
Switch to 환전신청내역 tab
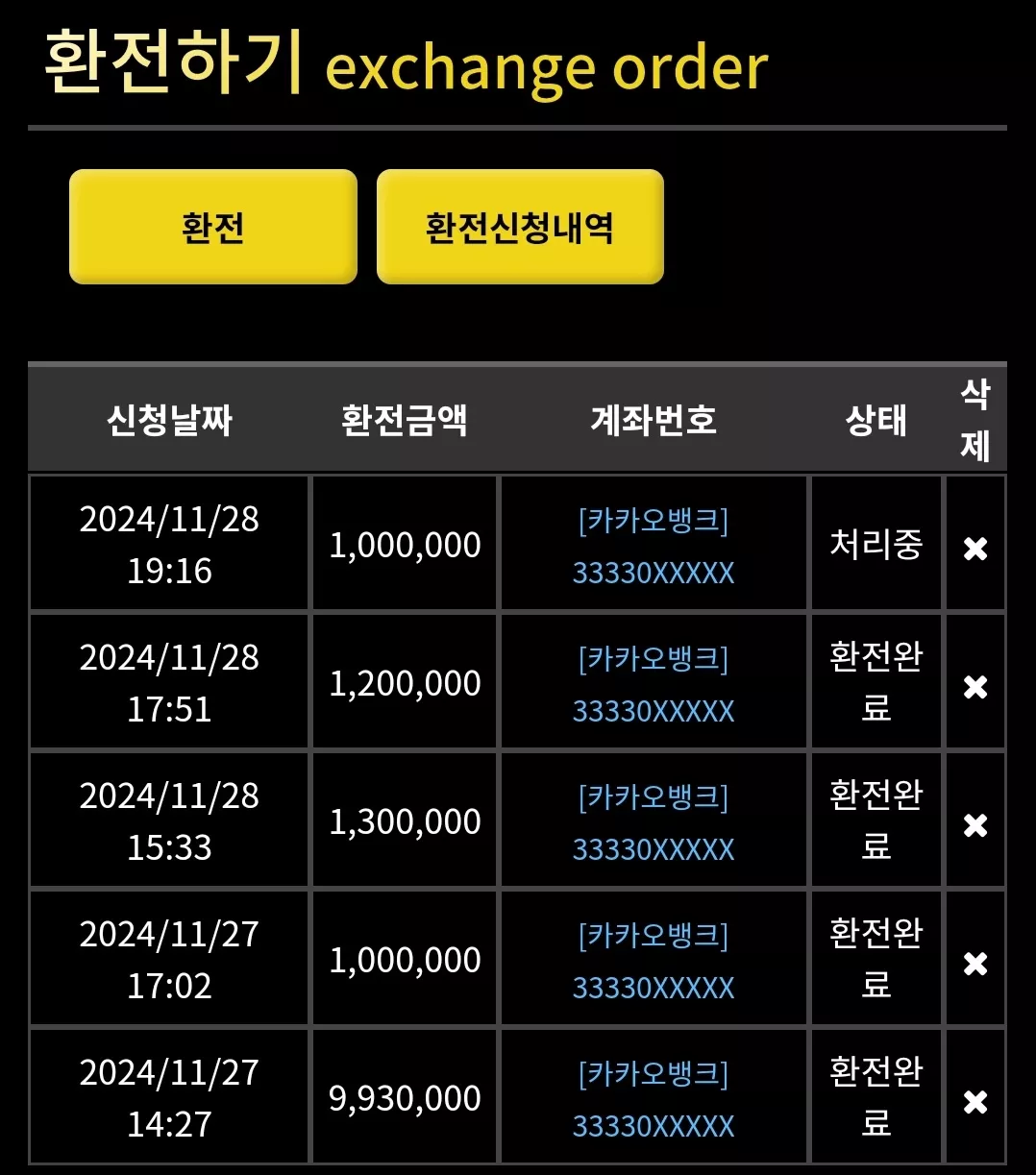[520, 227]
